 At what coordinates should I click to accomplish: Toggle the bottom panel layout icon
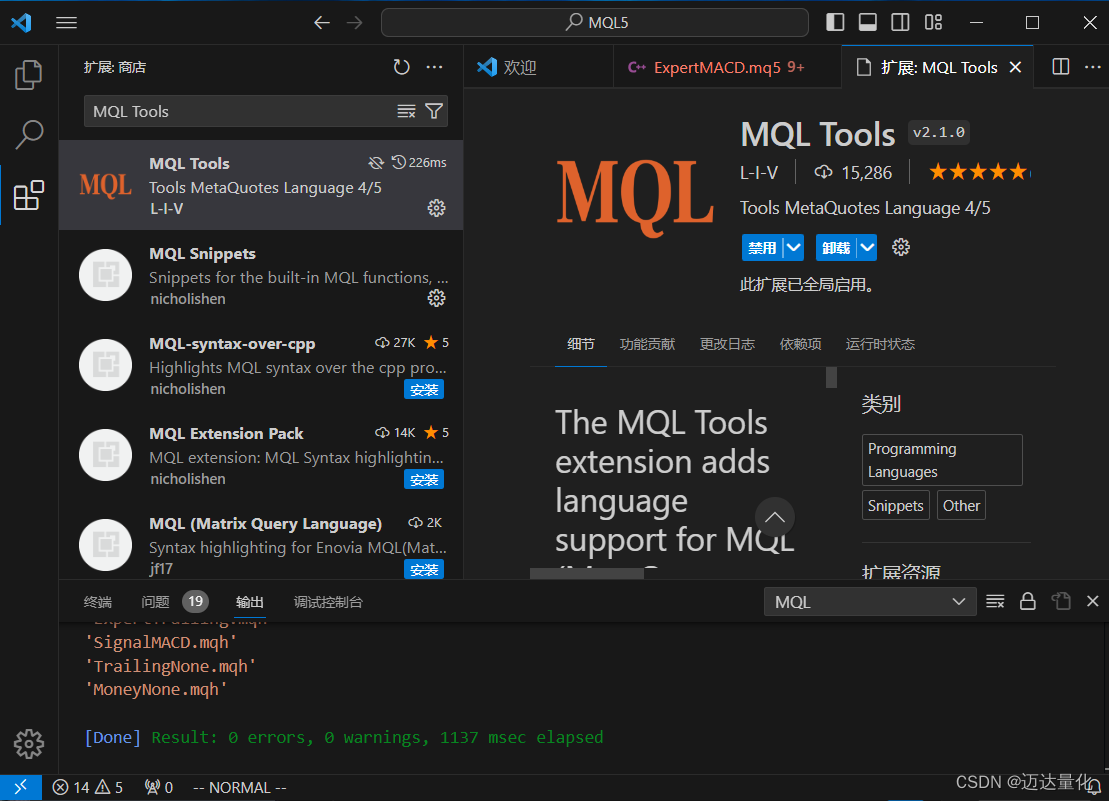868,23
